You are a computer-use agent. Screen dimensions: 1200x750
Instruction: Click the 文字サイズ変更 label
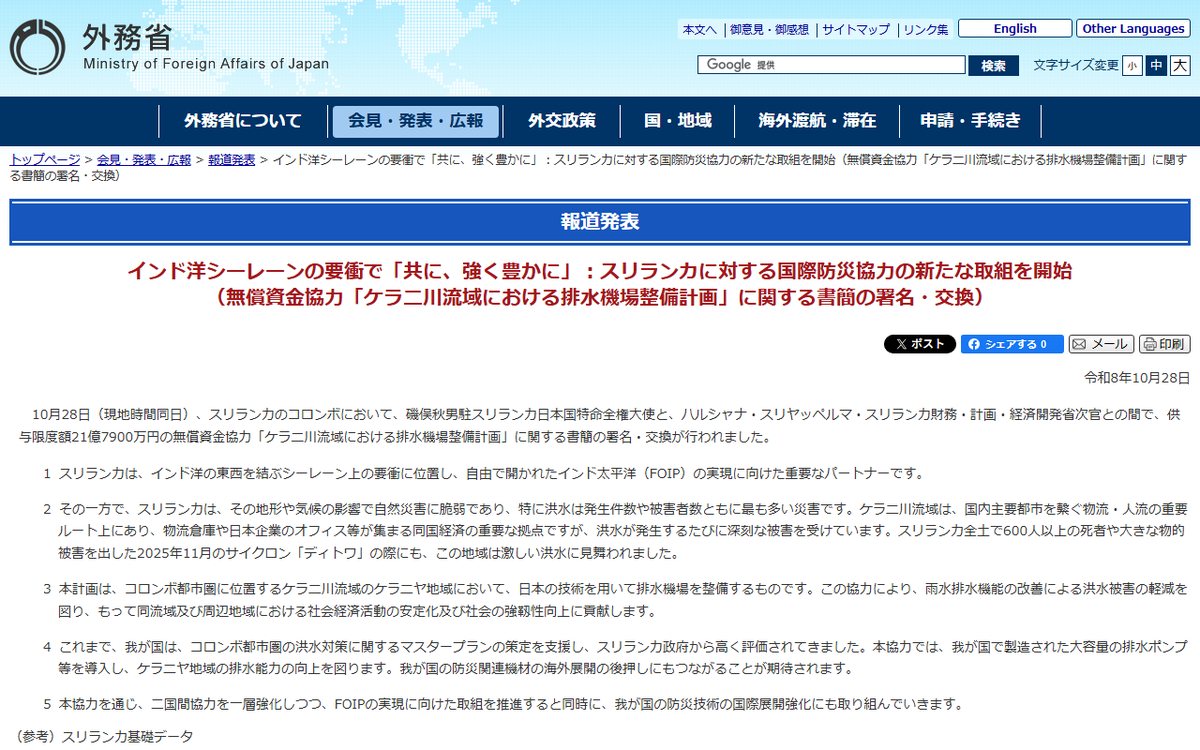tap(1076, 65)
